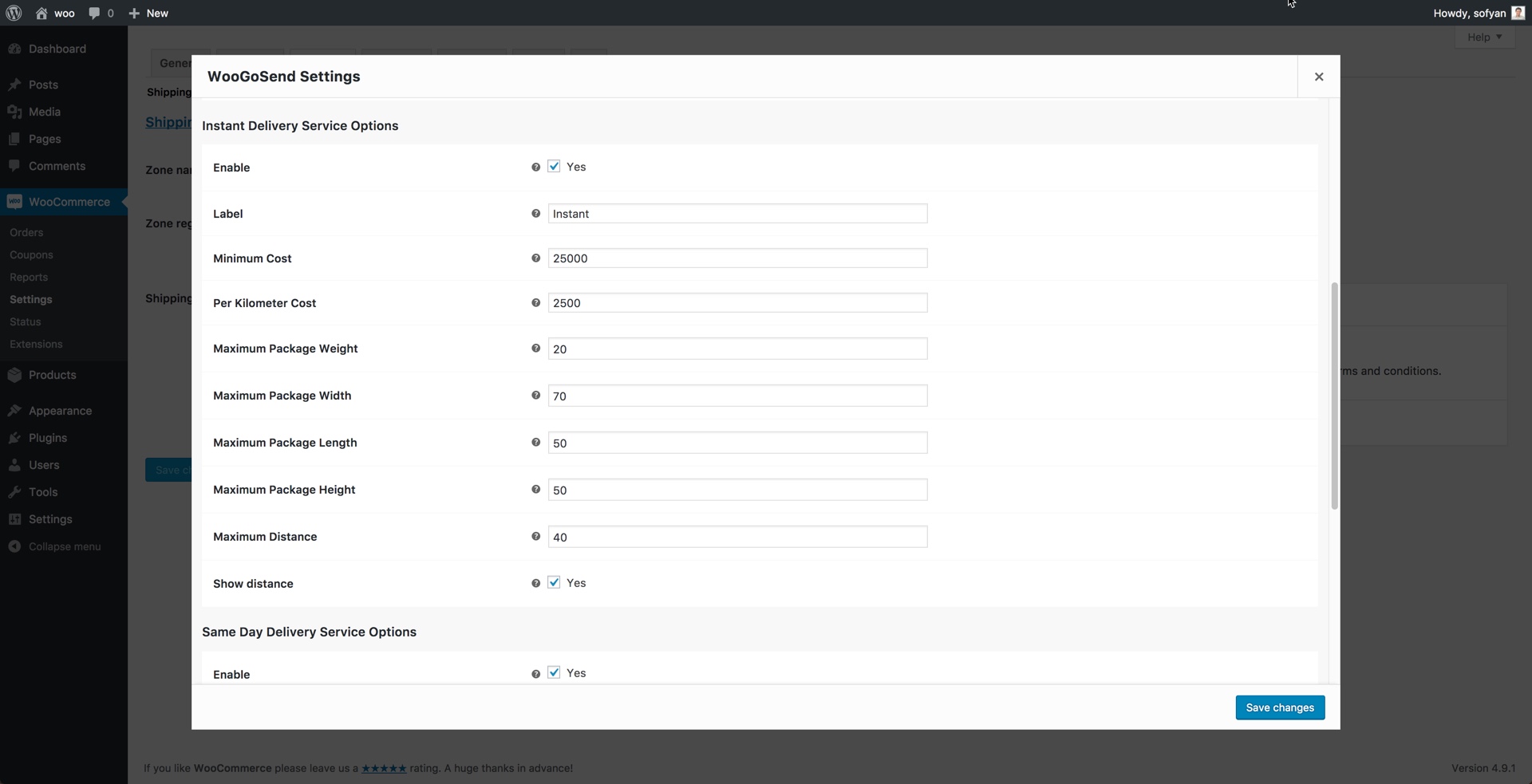Click the Posts pin icon
This screenshot has height=784, width=1532.
point(14,85)
